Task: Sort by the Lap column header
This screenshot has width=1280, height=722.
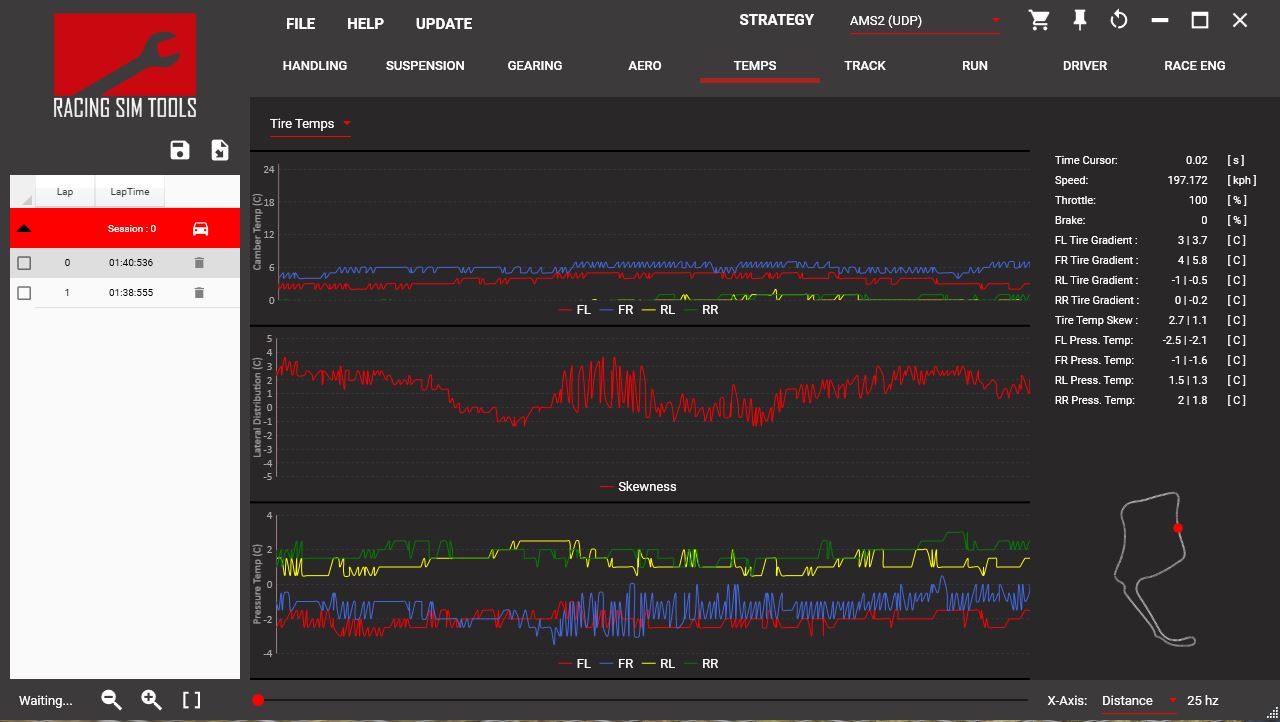Action: (x=65, y=191)
